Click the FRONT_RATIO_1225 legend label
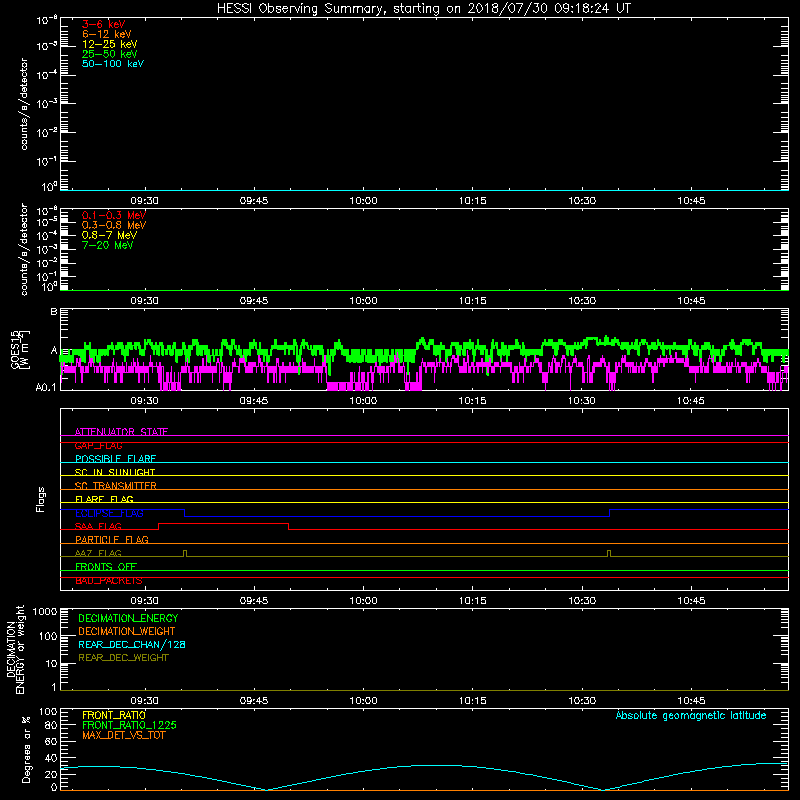 [129, 725]
